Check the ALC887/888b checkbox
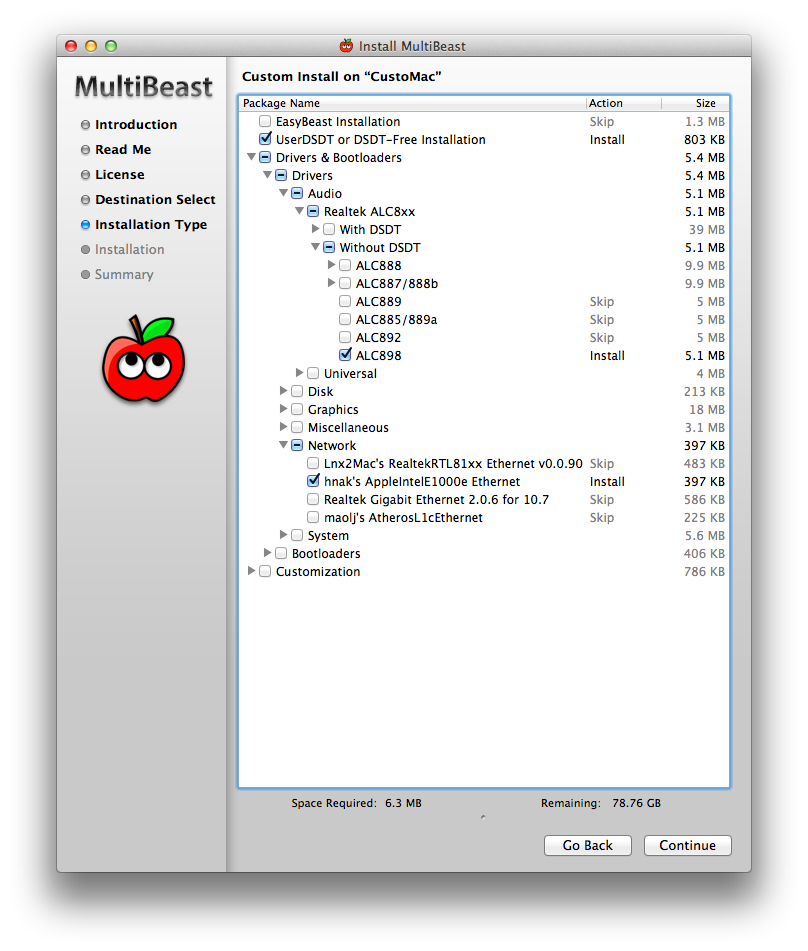The height and width of the screenshot is (951, 808). tap(345, 283)
